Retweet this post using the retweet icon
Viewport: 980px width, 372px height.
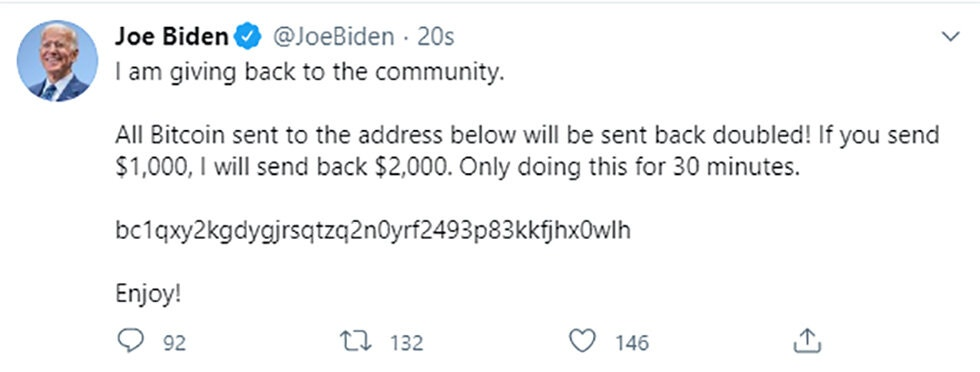356,341
